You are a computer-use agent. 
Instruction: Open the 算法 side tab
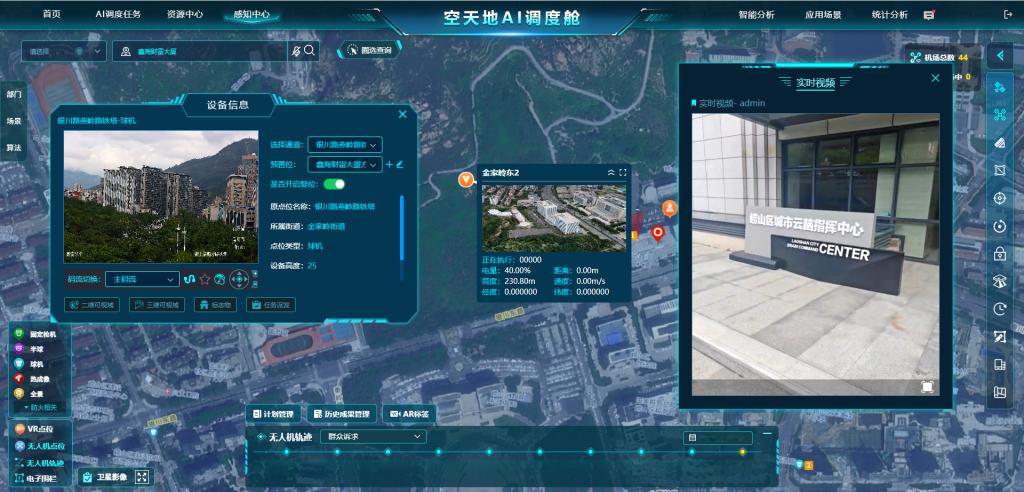tap(14, 147)
